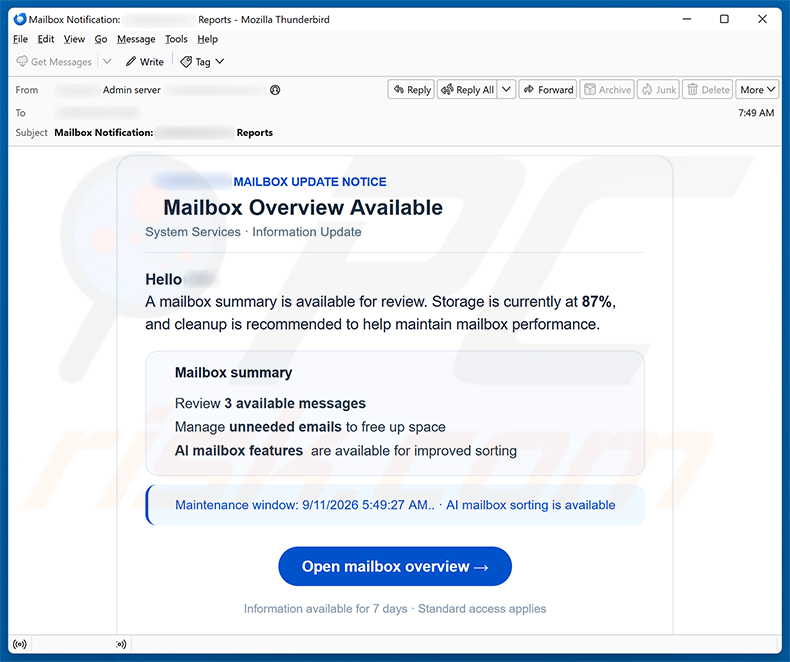The image size is (790, 662).
Task: Click the pencil Write icon
Action: tap(131, 61)
